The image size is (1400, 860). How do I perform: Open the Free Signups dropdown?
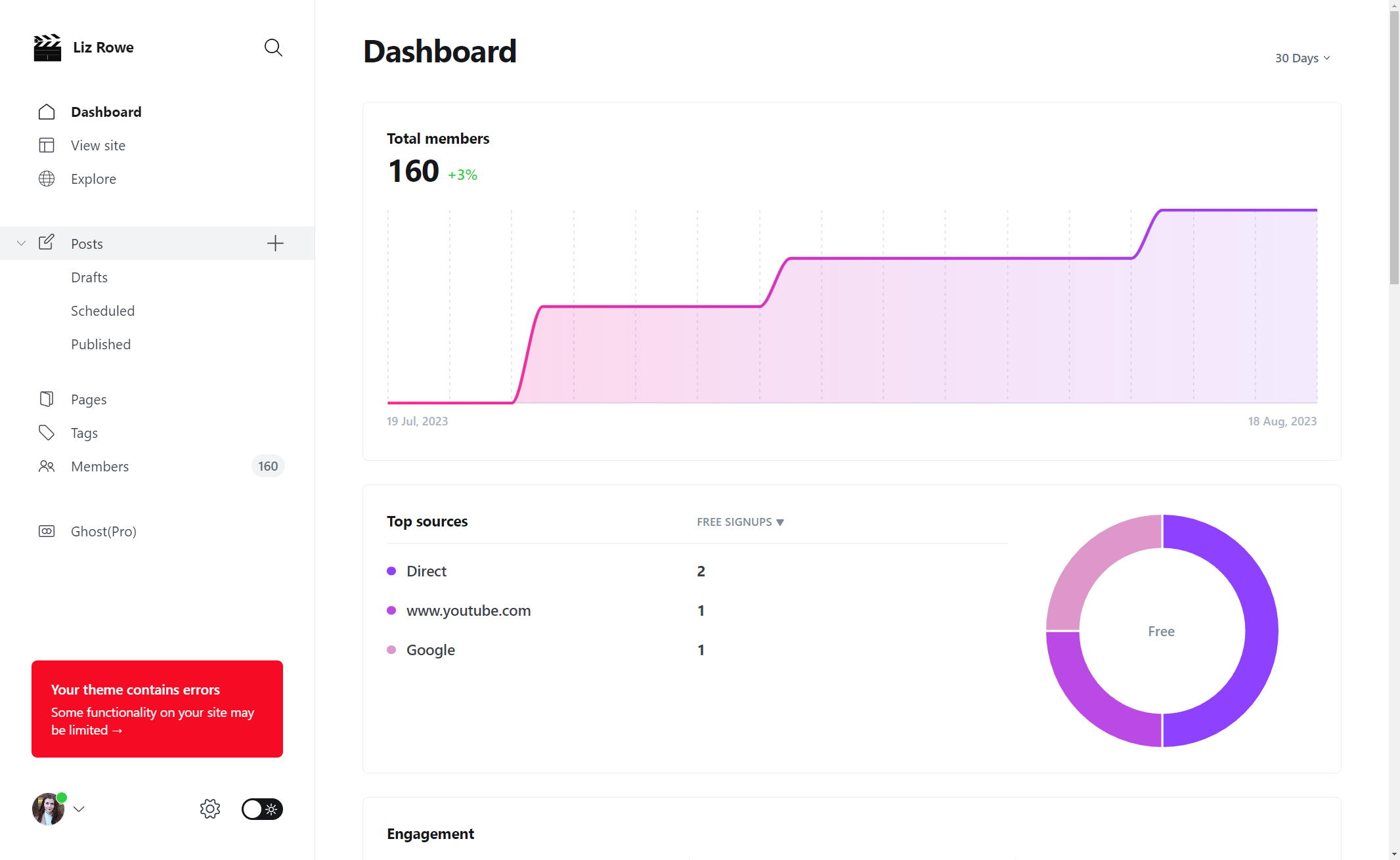[740, 522]
